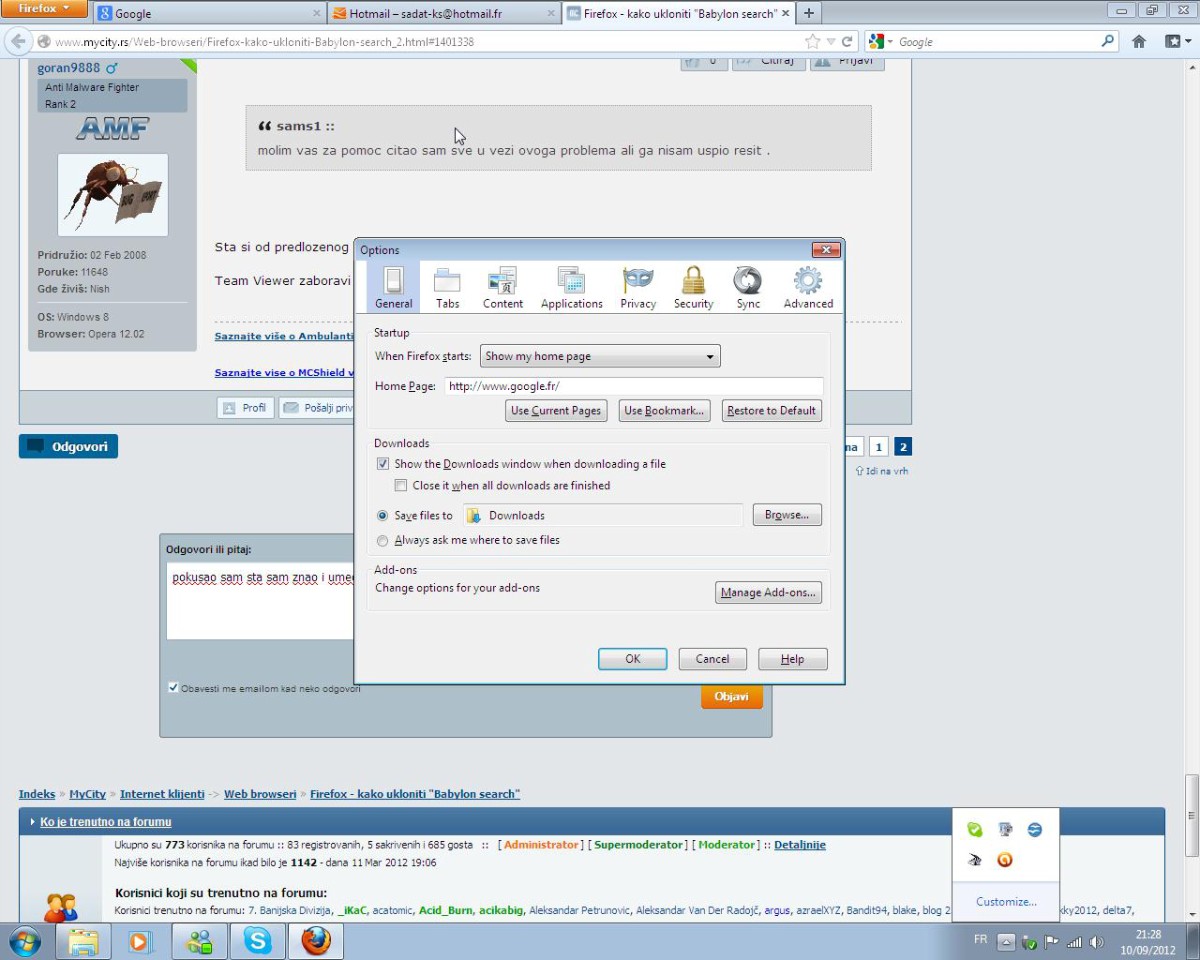Toggle Obavesti me emailom checkbox
Viewport: 1200px width, 960px height.
coord(174,688)
